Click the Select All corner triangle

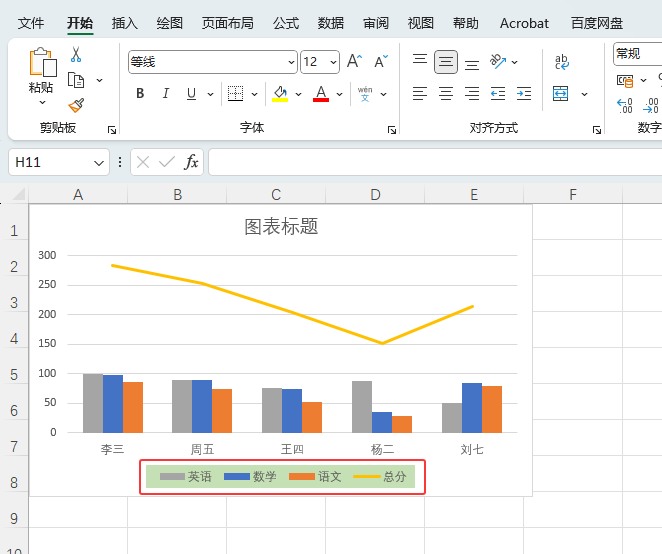(19, 194)
